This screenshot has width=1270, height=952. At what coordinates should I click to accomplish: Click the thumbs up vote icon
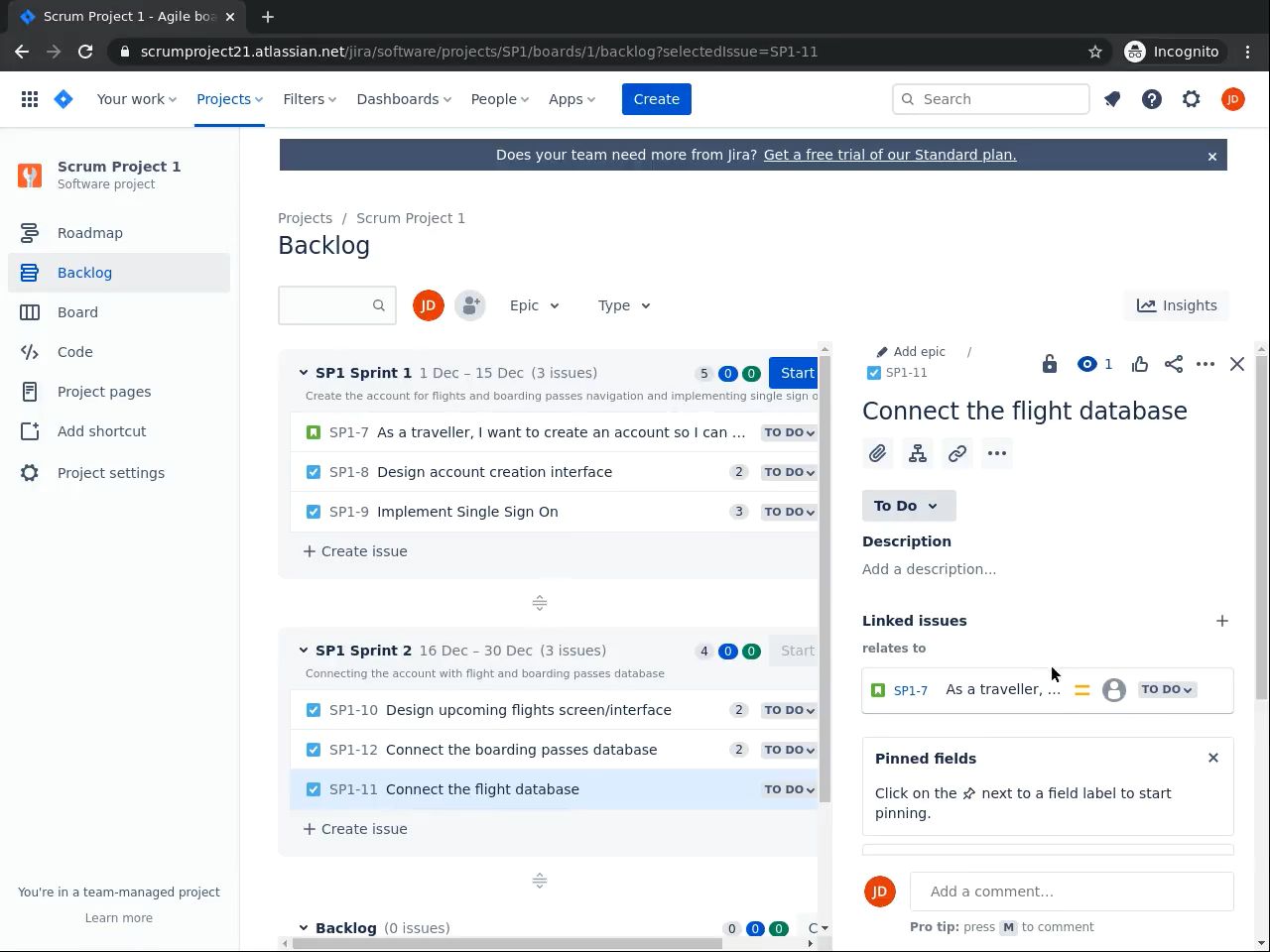coord(1140,364)
